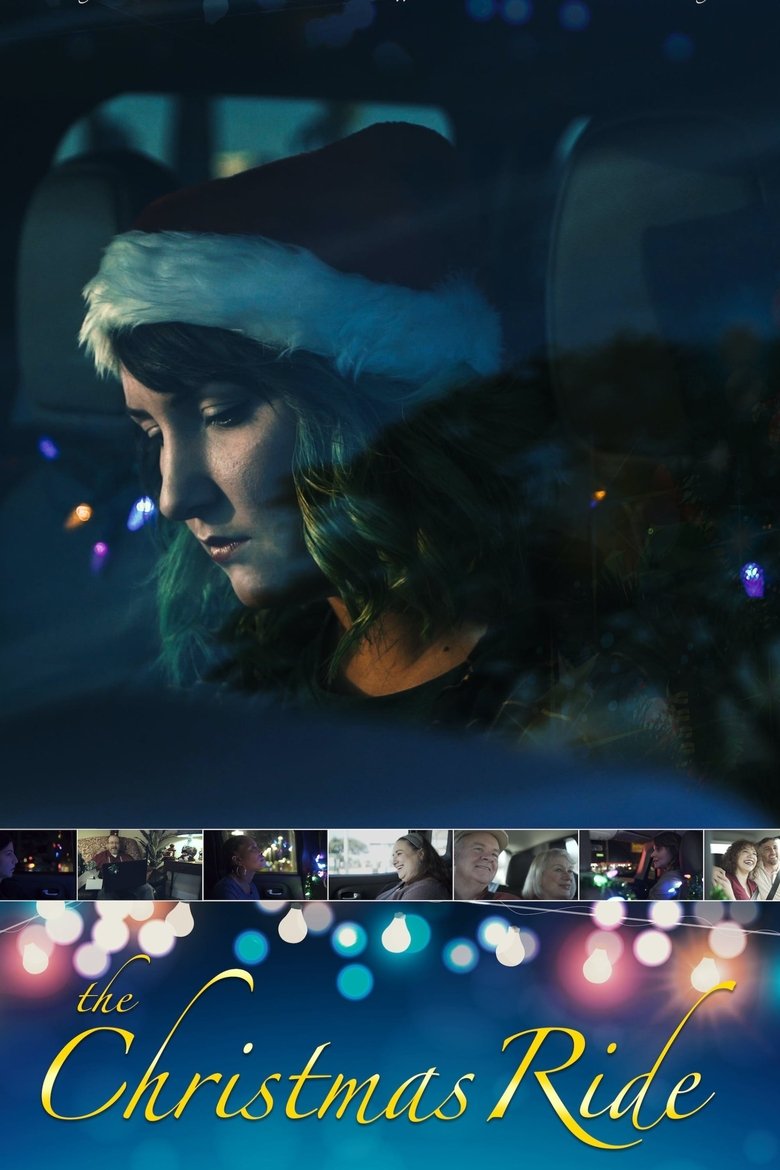Screen dimensions: 780x1170
Task: Click the leftmost white bulb on light string
Action: click(35, 956)
